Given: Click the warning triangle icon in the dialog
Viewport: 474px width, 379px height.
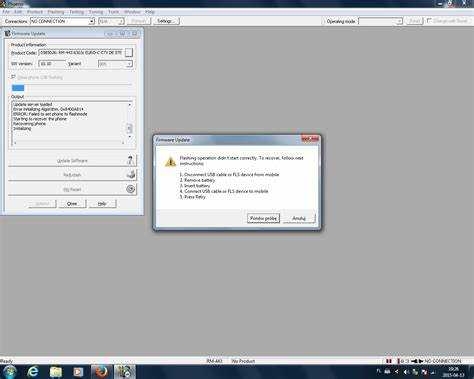Looking at the screenshot, I should [x=170, y=162].
